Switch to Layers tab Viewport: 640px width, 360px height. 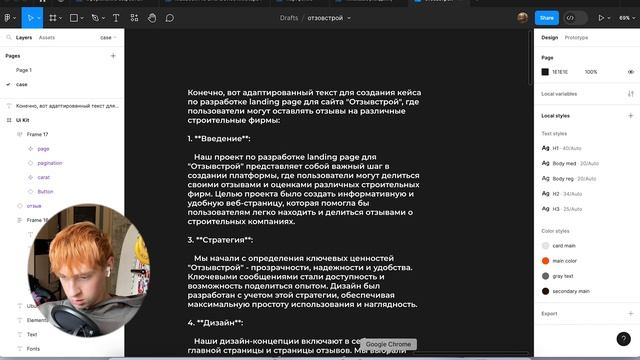[x=24, y=38]
